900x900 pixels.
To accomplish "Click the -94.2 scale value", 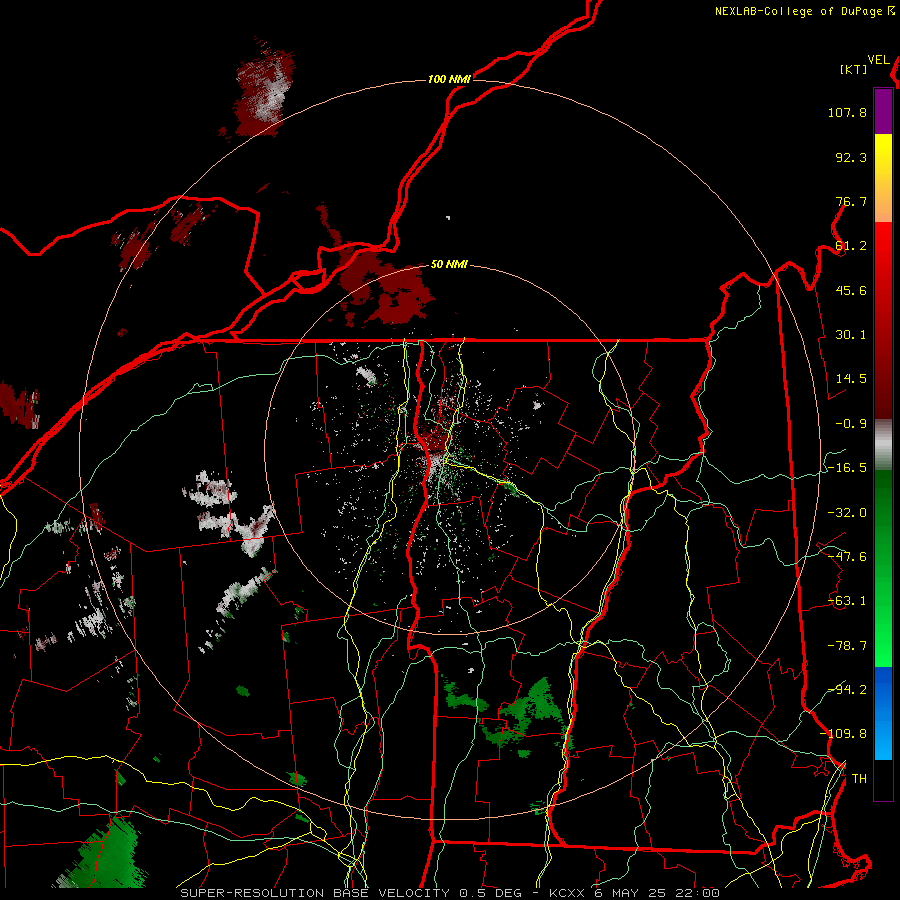I will click(847, 690).
